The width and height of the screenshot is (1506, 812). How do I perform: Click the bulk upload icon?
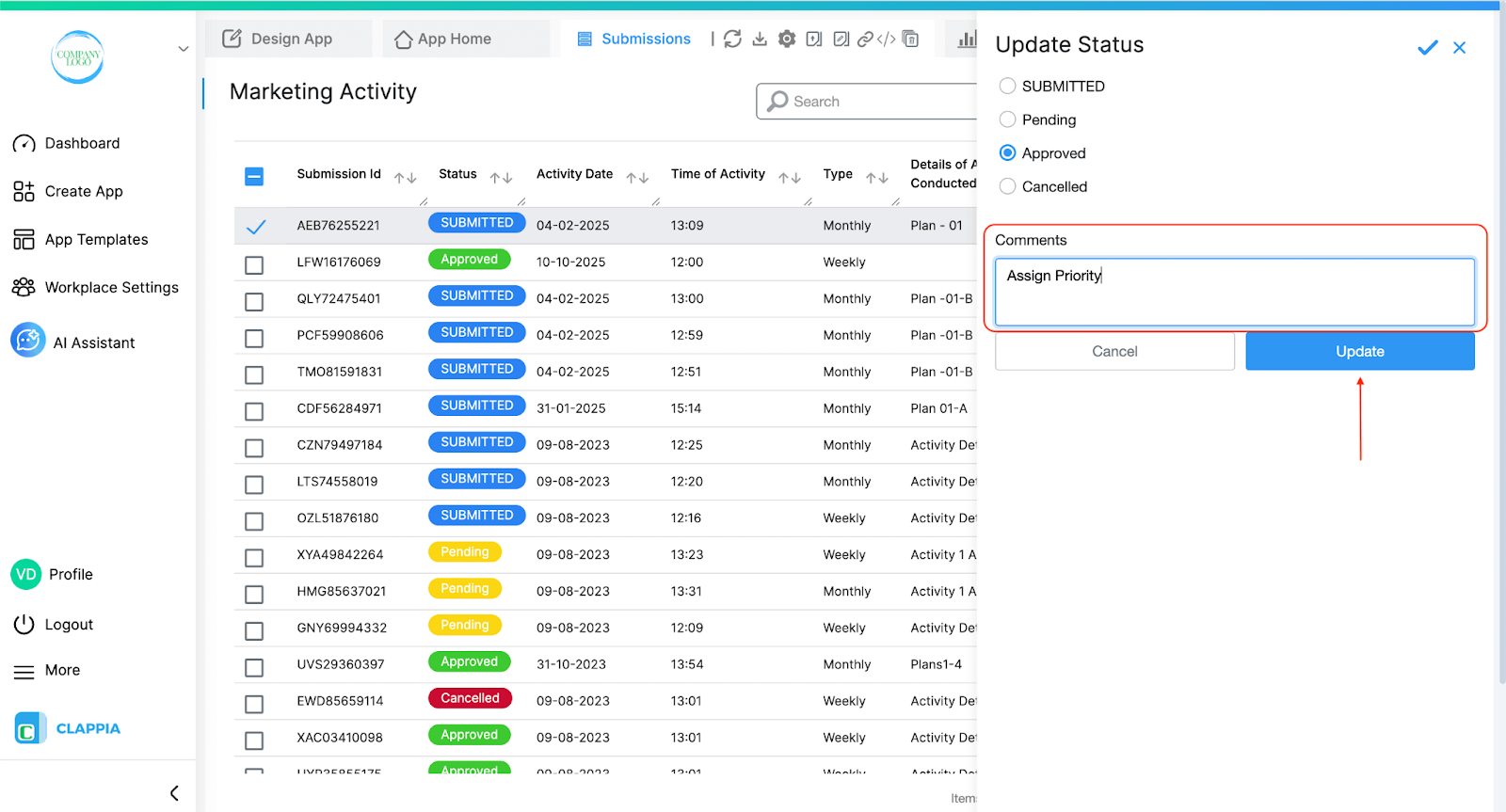point(814,39)
